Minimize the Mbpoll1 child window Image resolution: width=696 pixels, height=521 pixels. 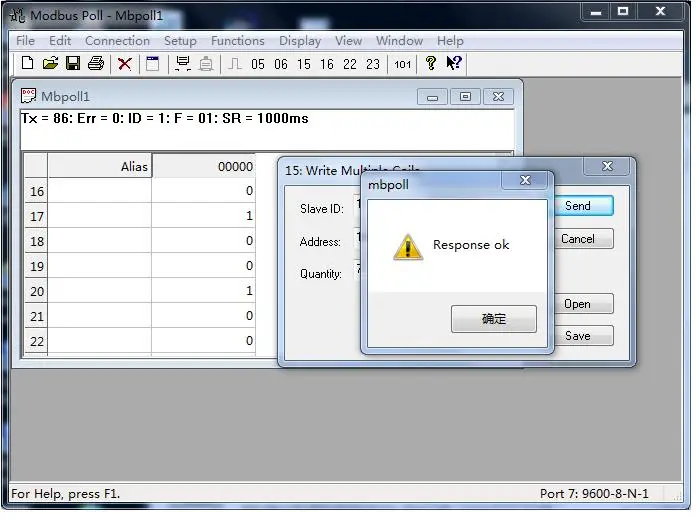click(x=432, y=97)
